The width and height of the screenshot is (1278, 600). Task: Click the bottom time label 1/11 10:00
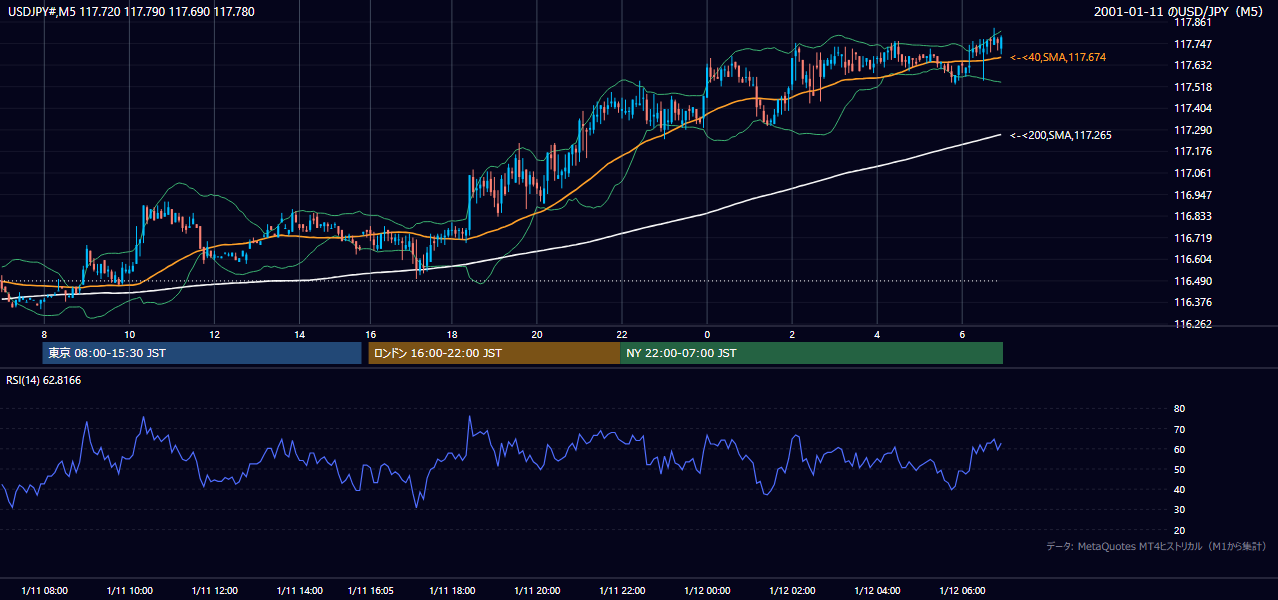[x=129, y=591]
